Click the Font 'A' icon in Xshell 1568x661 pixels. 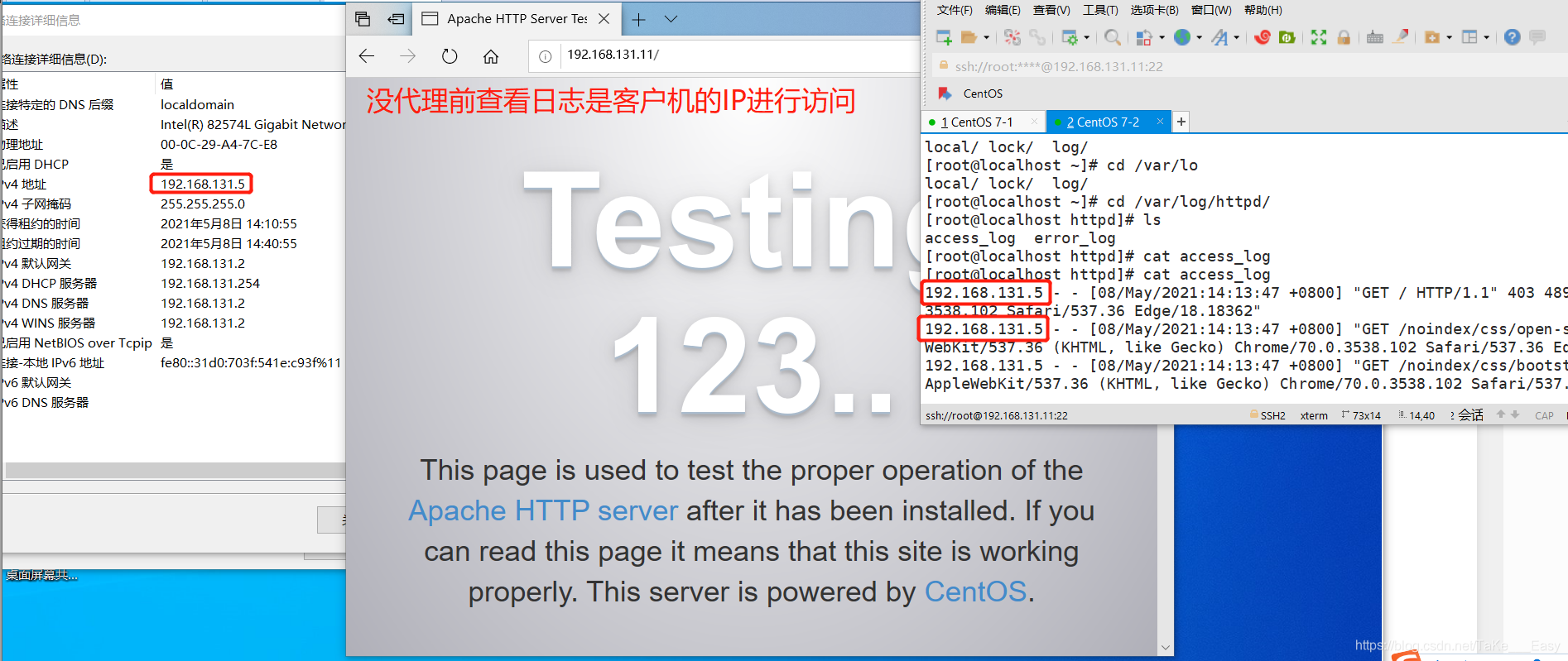(x=1219, y=37)
